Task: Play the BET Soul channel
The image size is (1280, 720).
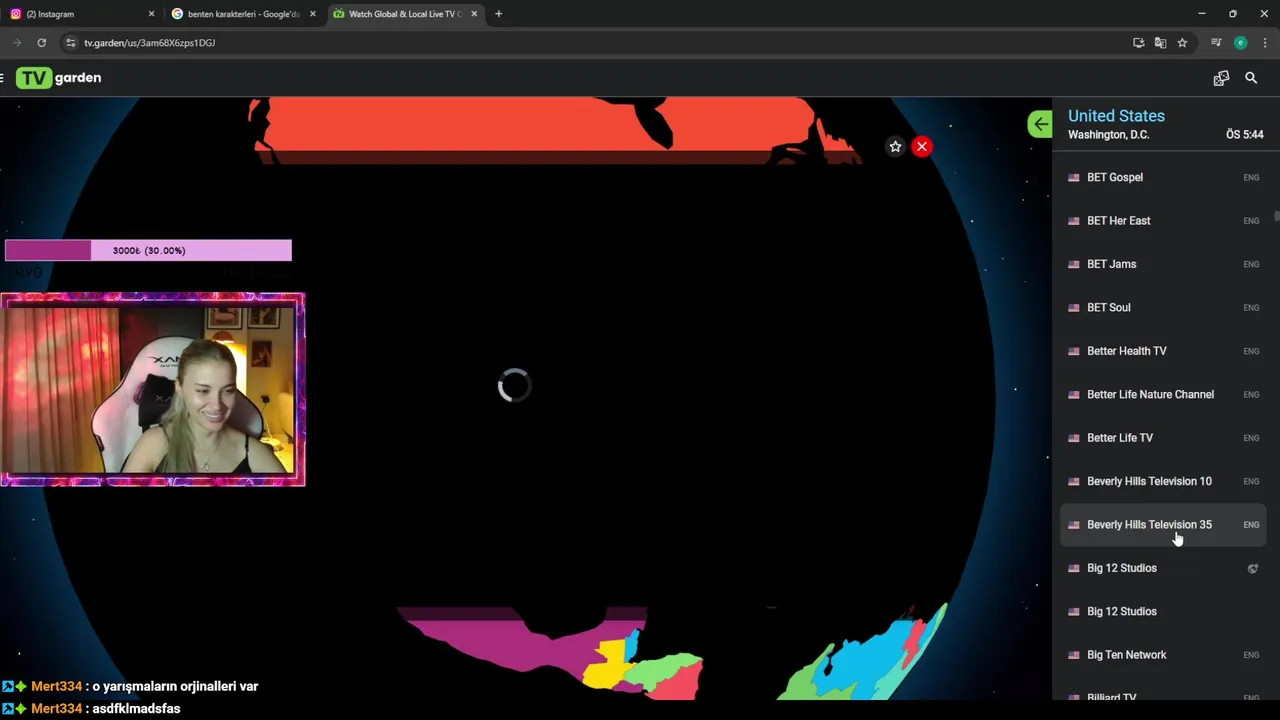Action: (x=1163, y=308)
